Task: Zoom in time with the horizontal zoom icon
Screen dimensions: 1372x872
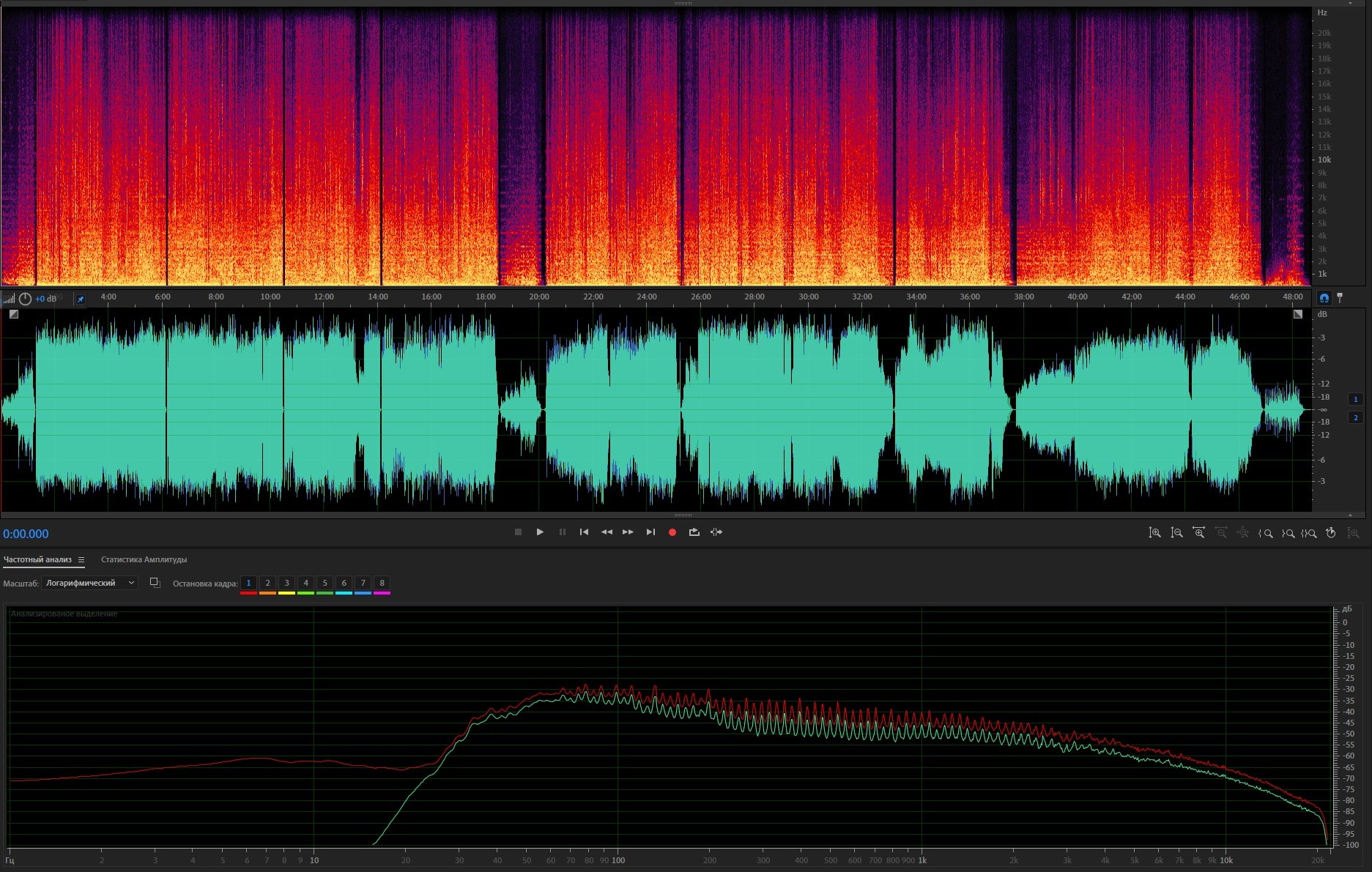Action: (x=1198, y=533)
